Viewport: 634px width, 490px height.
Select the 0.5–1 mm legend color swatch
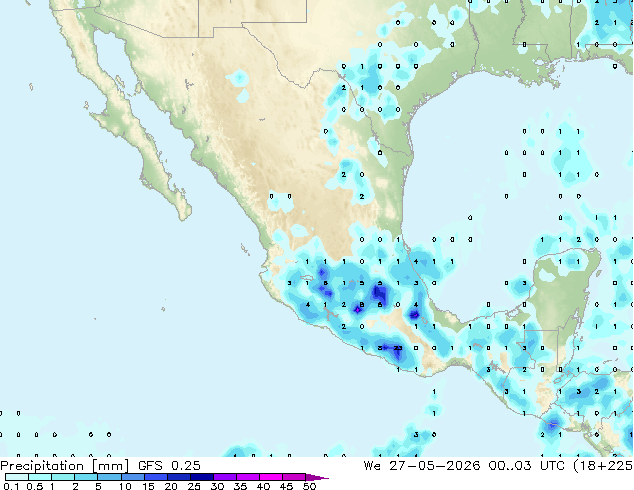40,477
